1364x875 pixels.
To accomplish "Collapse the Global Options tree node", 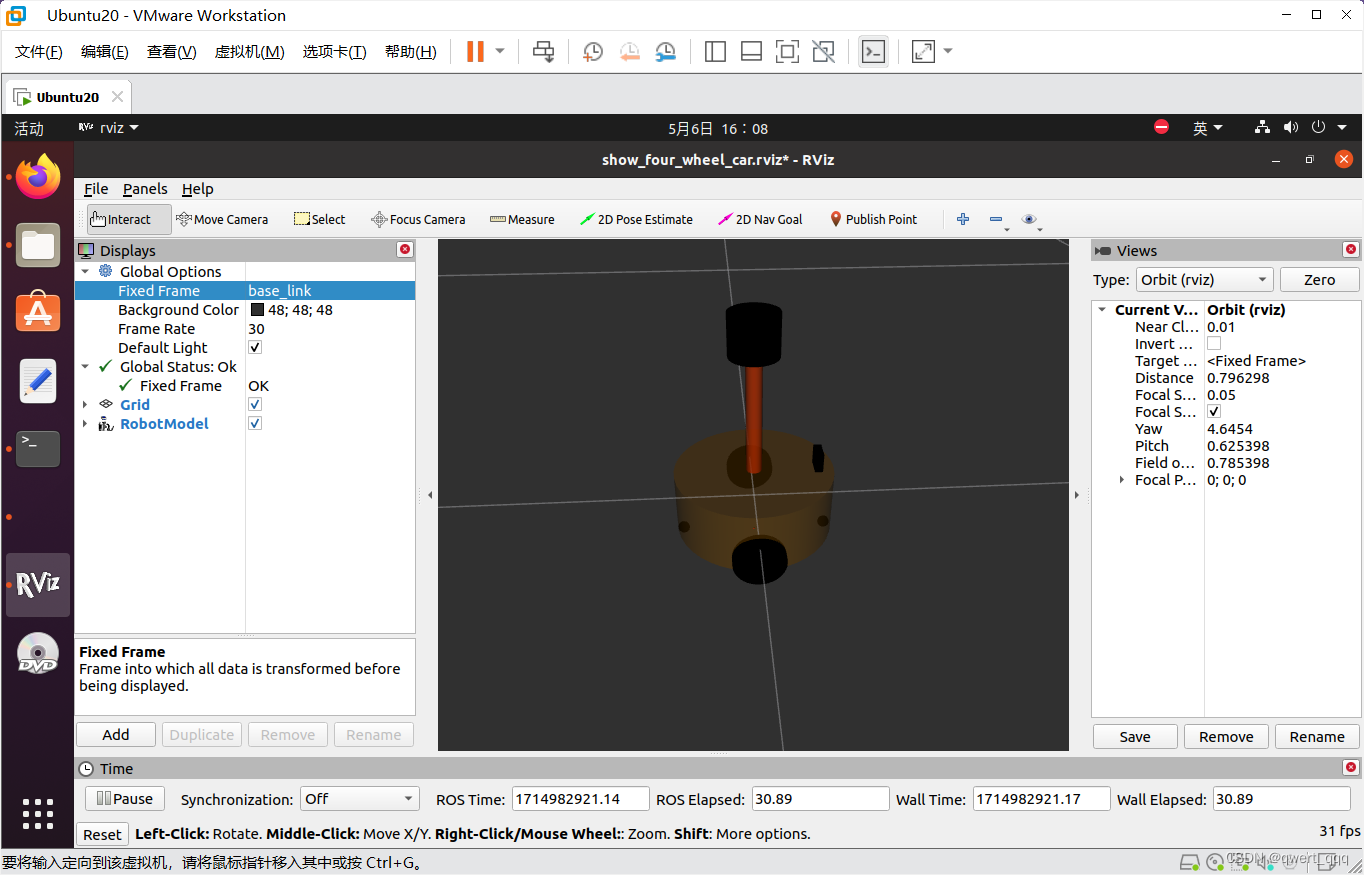I will click(85, 271).
